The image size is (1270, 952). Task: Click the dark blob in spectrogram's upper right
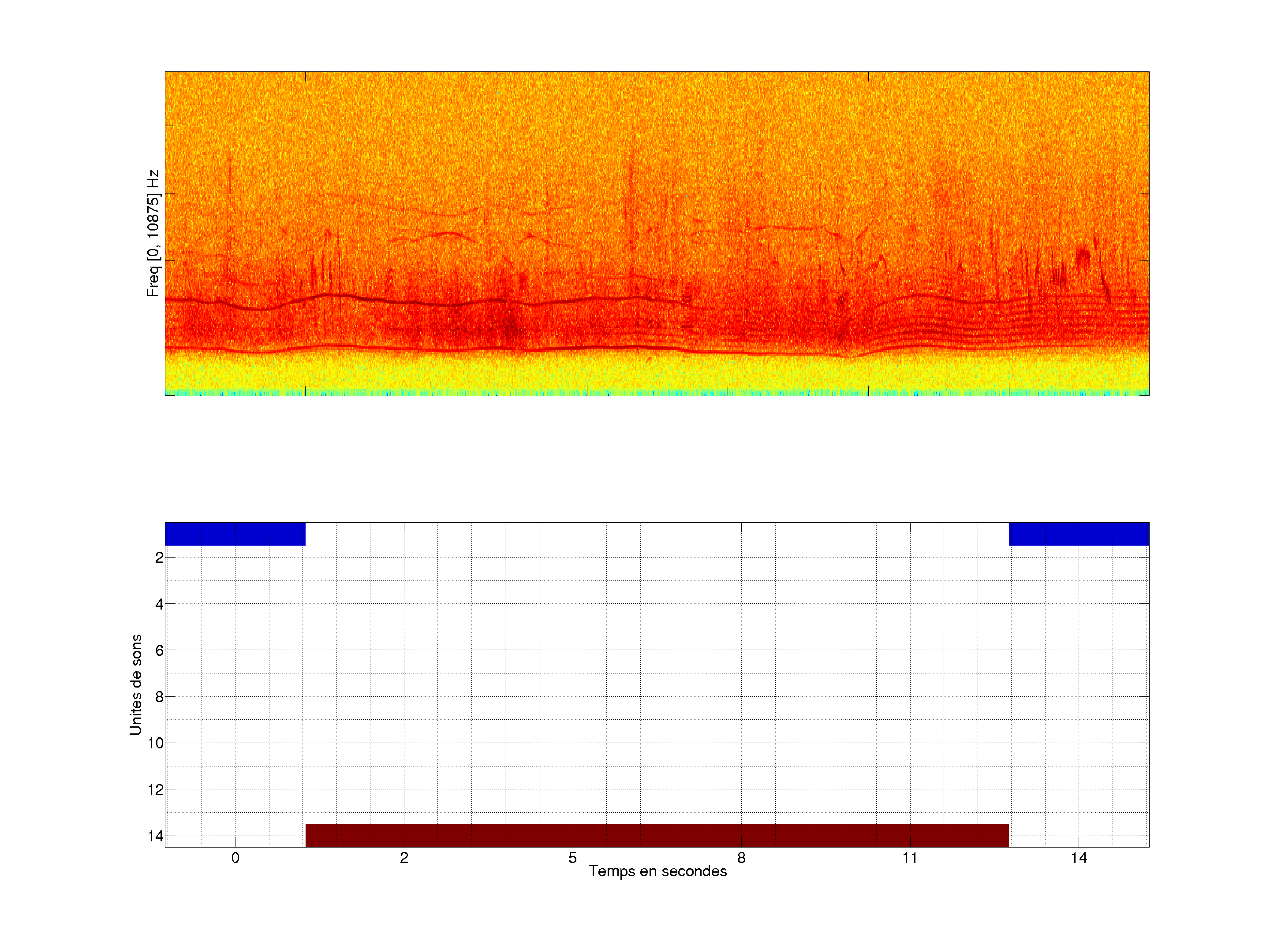pyautogui.click(x=1083, y=256)
